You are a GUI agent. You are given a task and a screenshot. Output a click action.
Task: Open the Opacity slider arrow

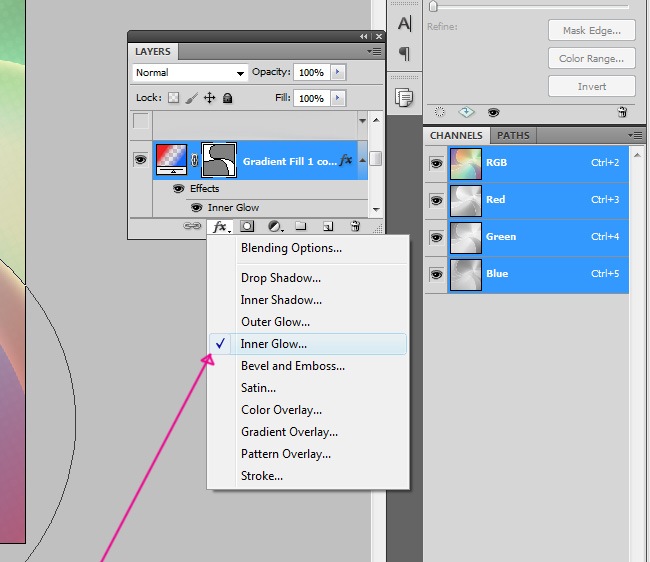point(338,73)
